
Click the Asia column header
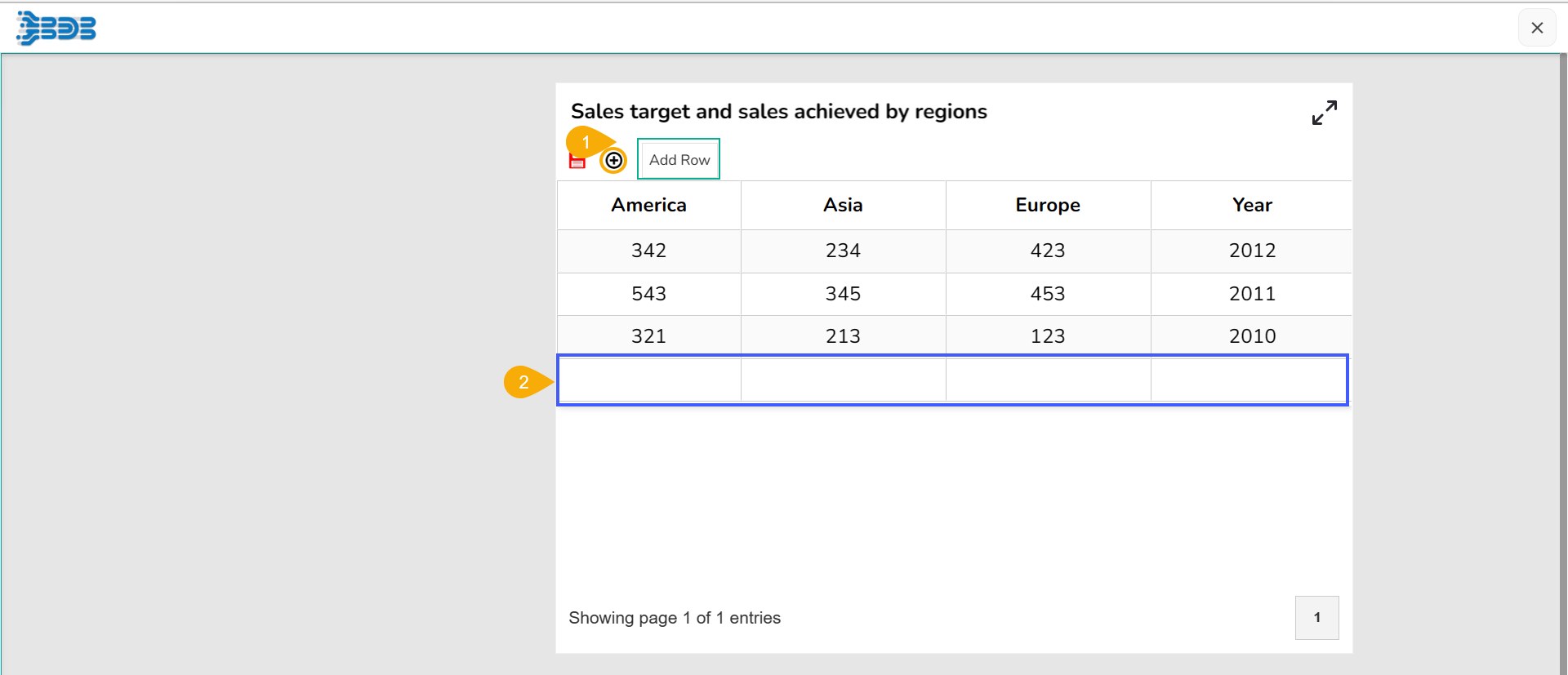point(843,205)
